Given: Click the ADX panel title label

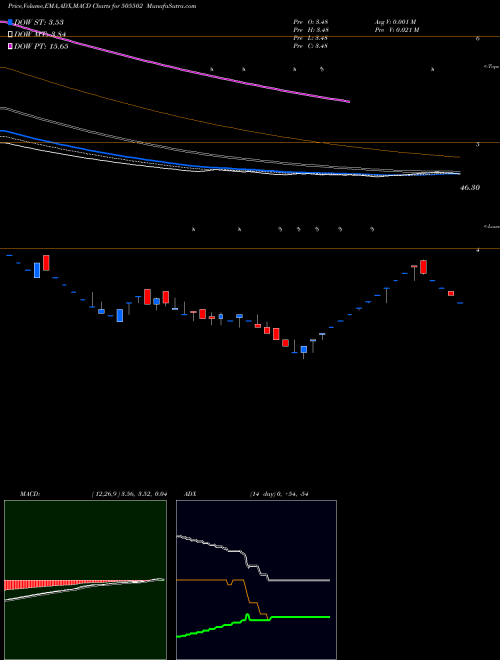Looking at the screenshot, I should [191, 494].
